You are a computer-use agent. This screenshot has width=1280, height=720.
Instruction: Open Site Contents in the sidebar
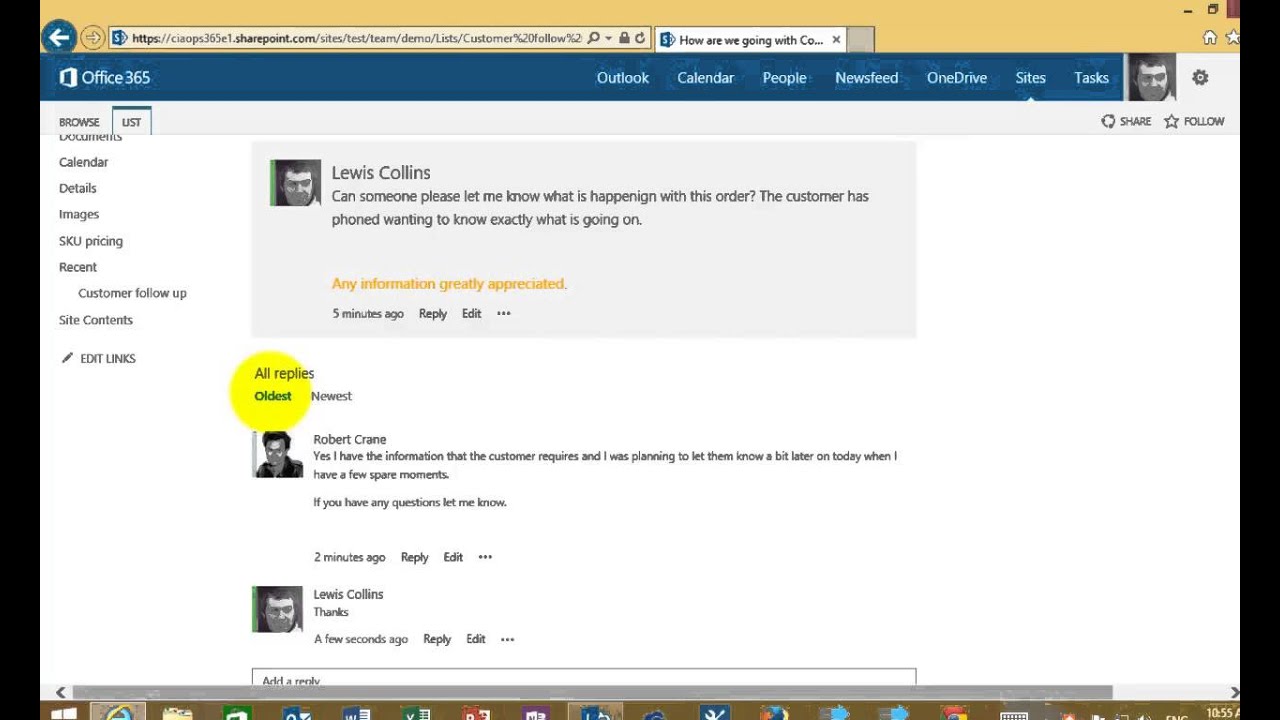96,320
